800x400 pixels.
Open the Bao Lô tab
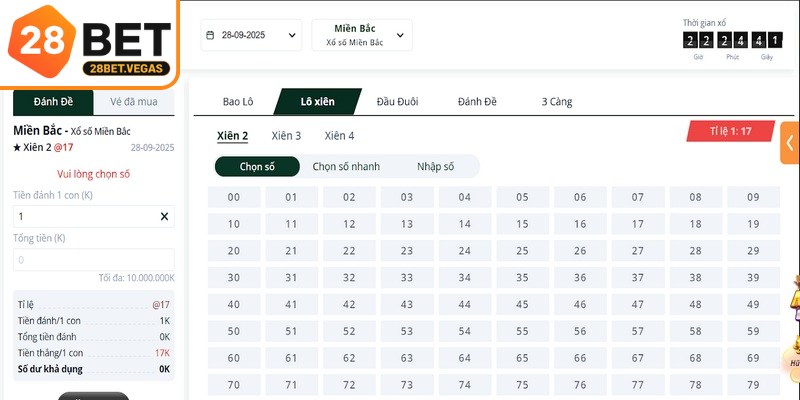pyautogui.click(x=238, y=102)
